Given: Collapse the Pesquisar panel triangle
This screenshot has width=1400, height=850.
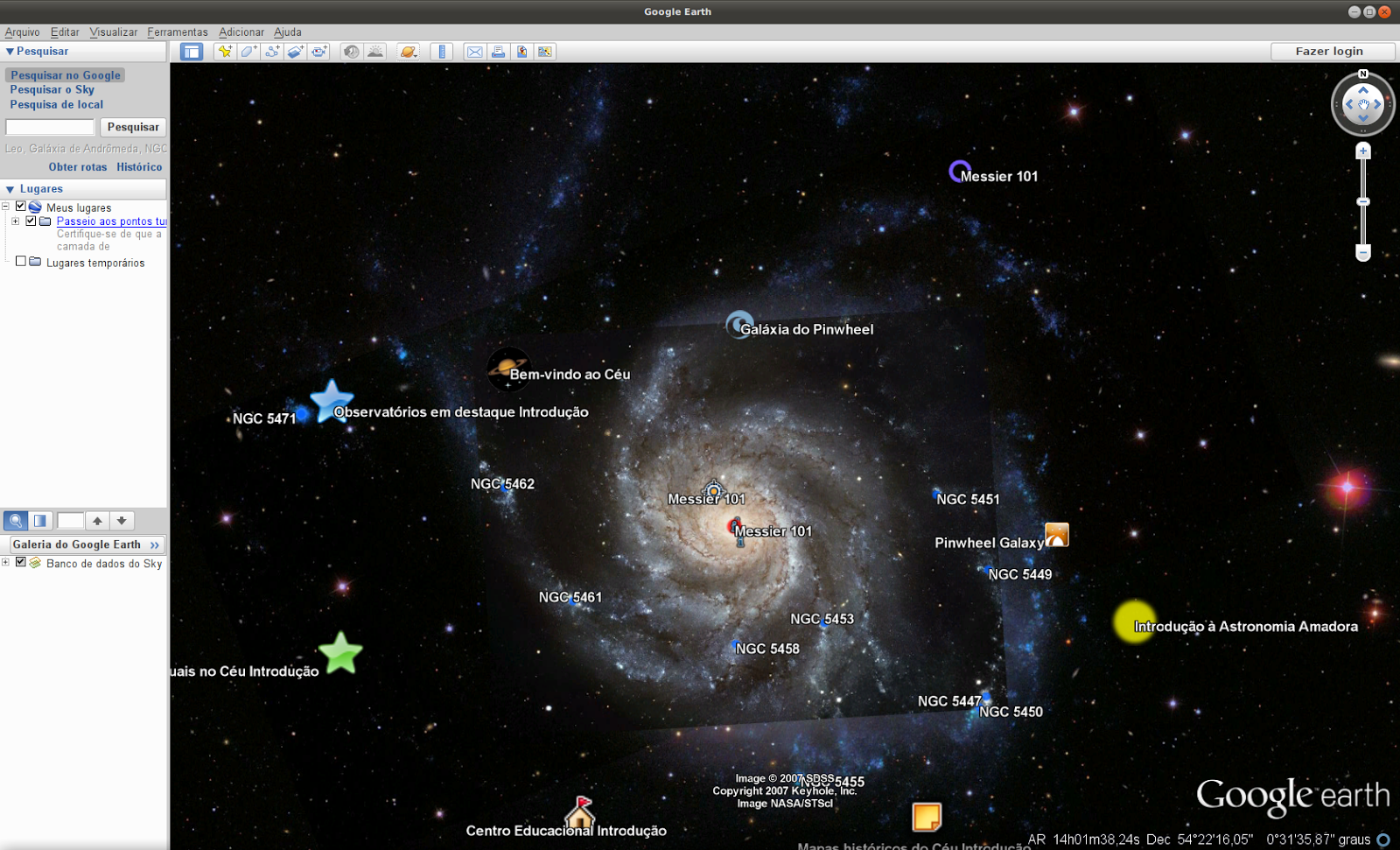Looking at the screenshot, I should [10, 52].
